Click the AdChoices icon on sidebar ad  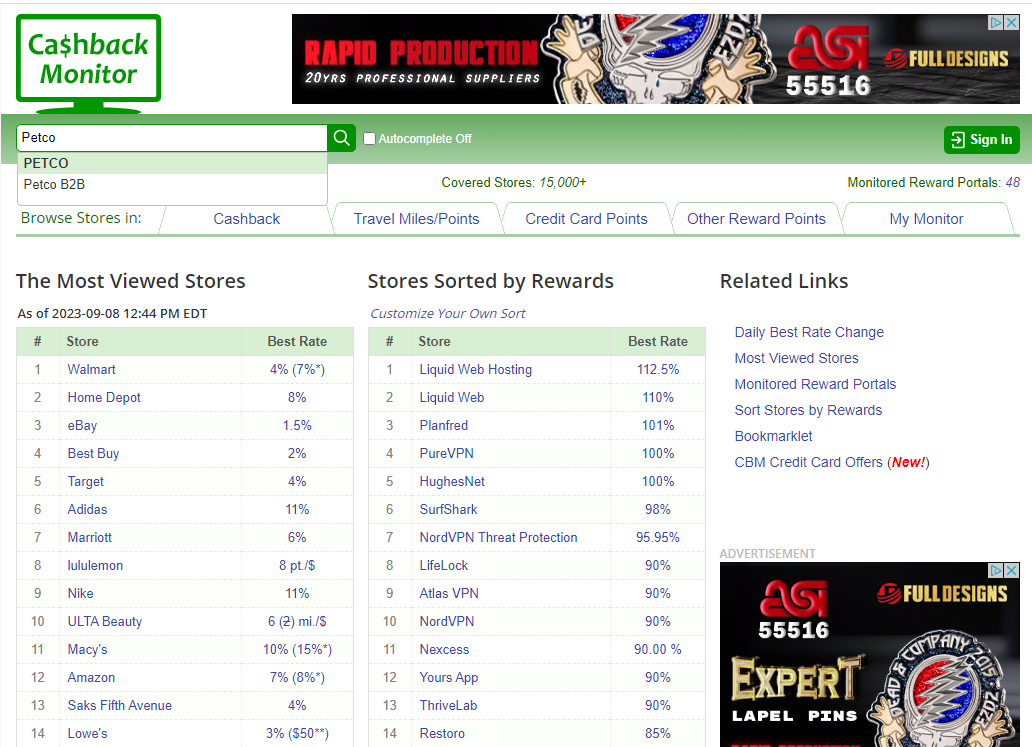(x=997, y=570)
